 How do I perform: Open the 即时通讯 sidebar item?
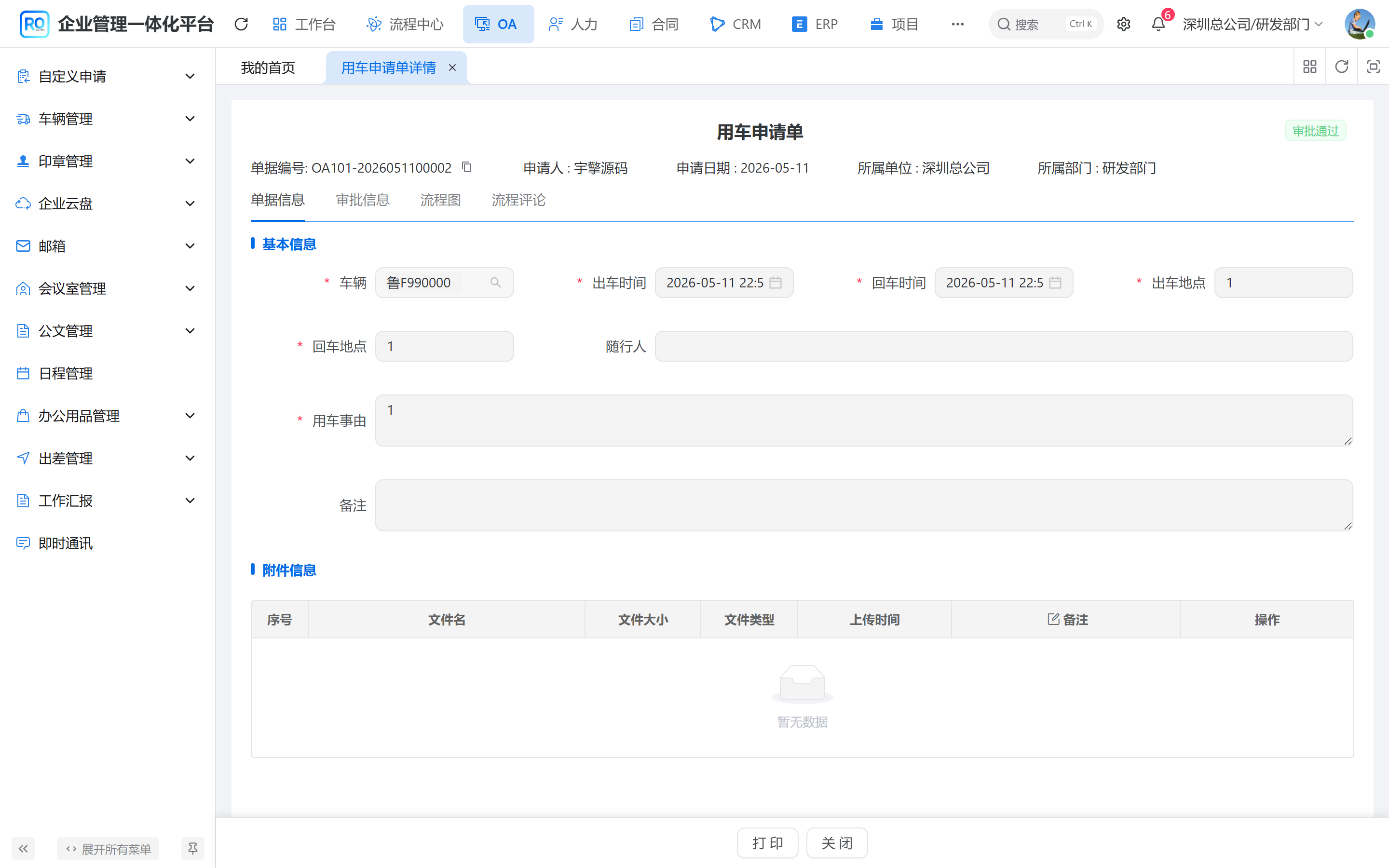pyautogui.click(x=108, y=543)
